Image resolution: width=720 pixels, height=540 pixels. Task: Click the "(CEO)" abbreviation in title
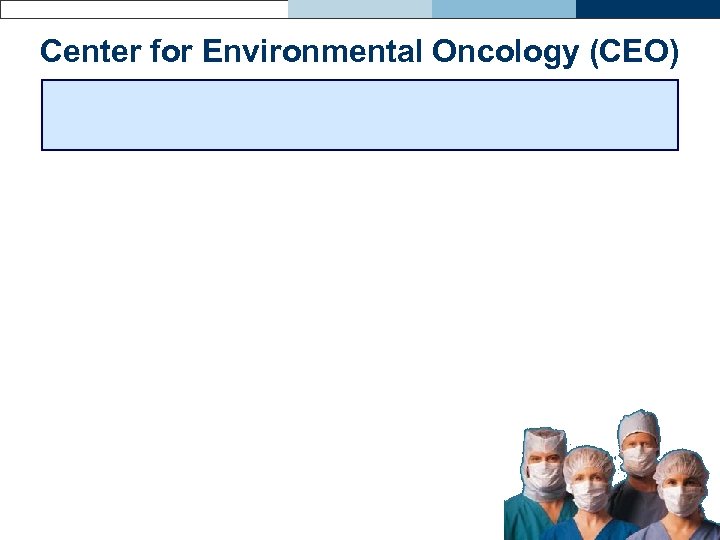pyautogui.click(x=632, y=52)
